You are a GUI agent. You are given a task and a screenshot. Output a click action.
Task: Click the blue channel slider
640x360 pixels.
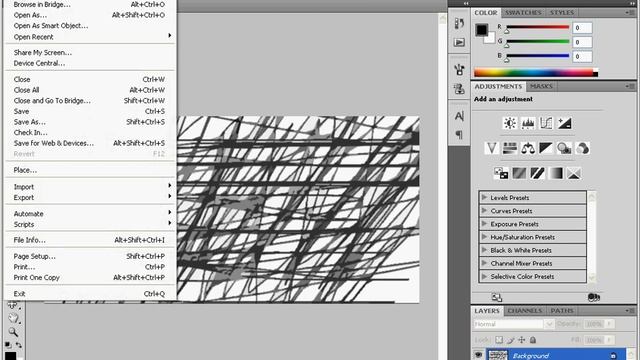point(538,56)
